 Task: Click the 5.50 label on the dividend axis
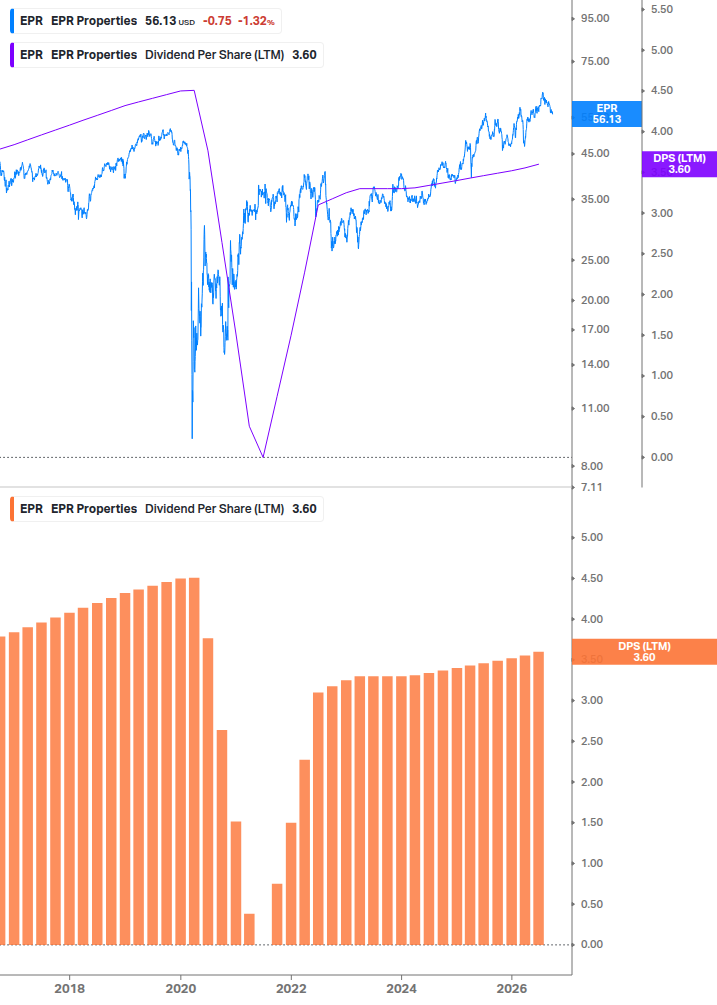tap(662, 10)
